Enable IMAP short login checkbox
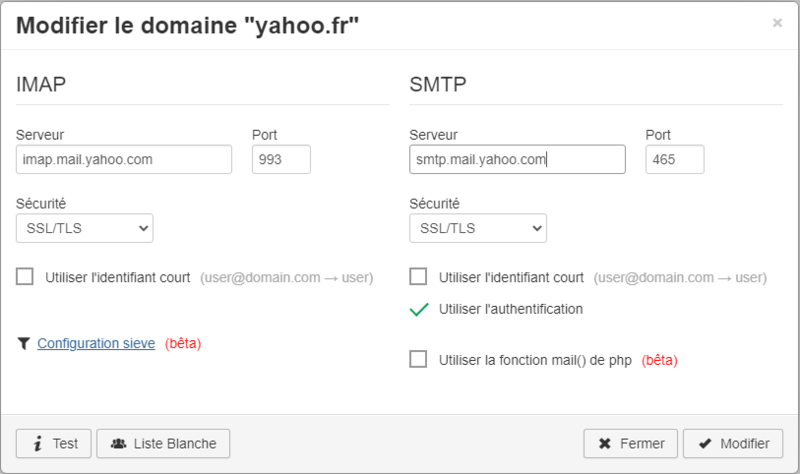This screenshot has height=474, width=800. (26, 277)
